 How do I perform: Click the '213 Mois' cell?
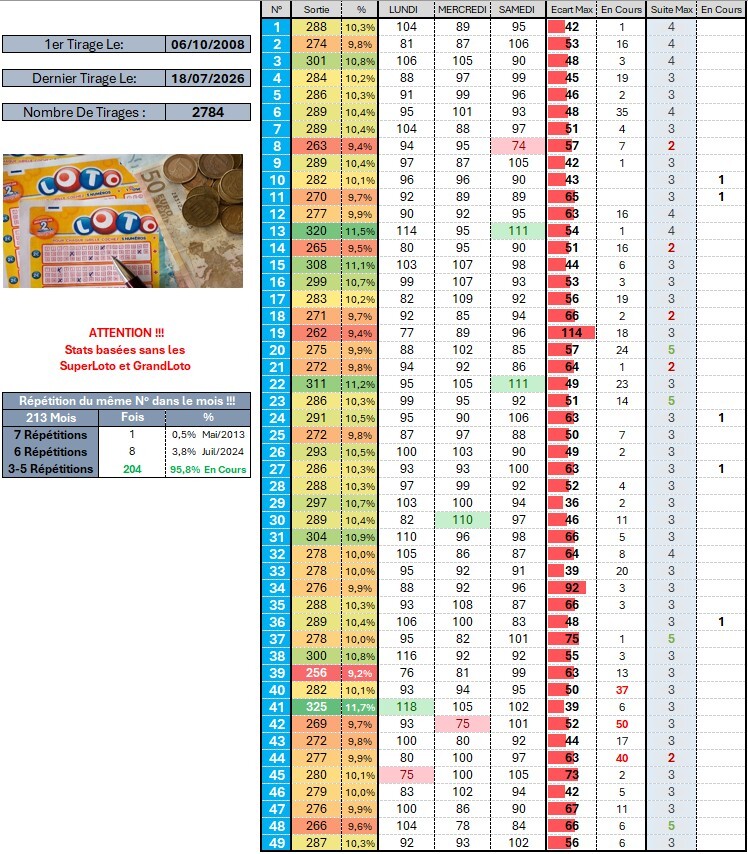pyautogui.click(x=51, y=418)
